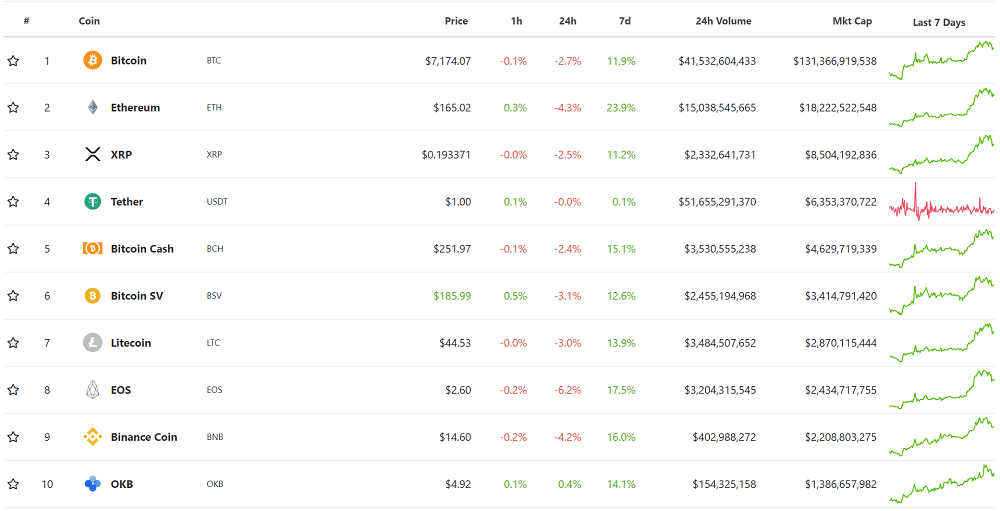Viewport: 1000px width, 511px height.
Task: Sort by 24h change column header
Action: click(x=568, y=21)
